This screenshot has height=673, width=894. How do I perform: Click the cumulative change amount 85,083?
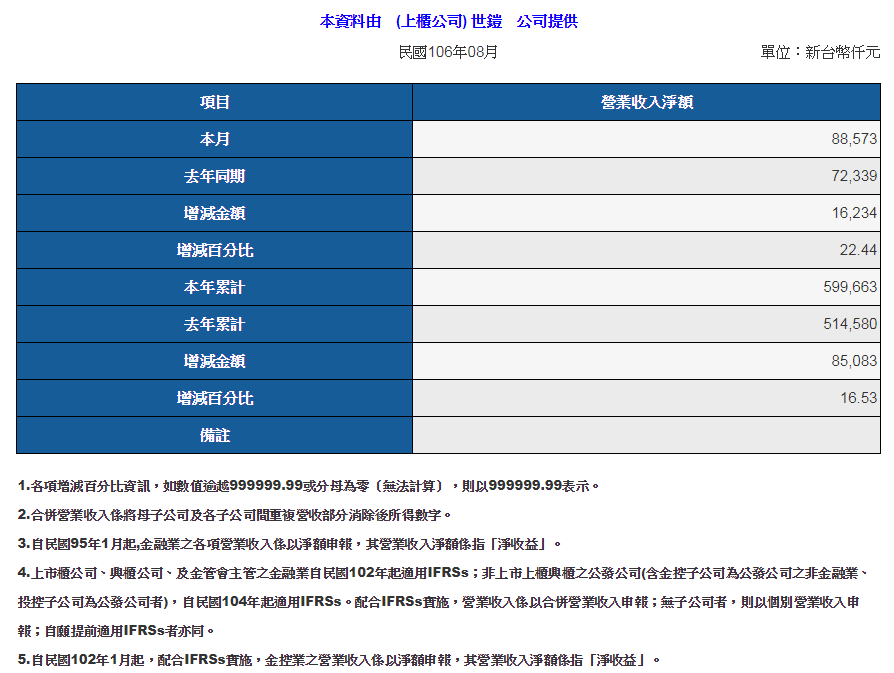pos(853,361)
